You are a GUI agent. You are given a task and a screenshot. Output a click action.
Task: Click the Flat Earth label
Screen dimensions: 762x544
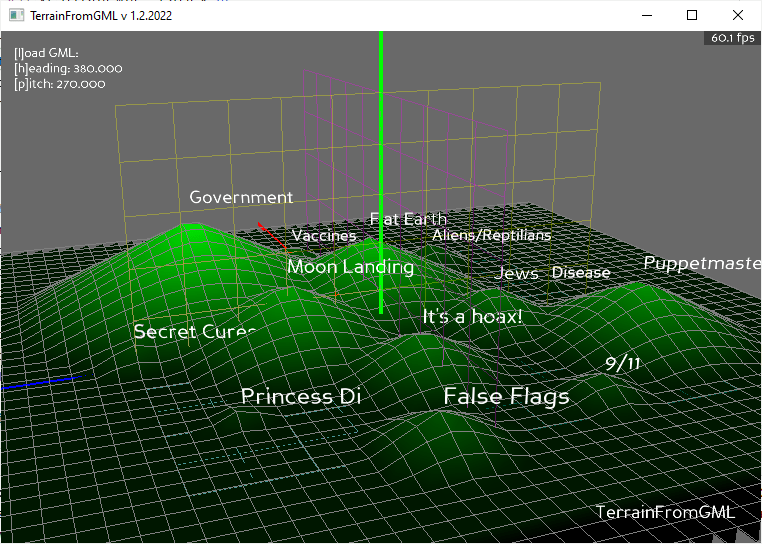408,219
